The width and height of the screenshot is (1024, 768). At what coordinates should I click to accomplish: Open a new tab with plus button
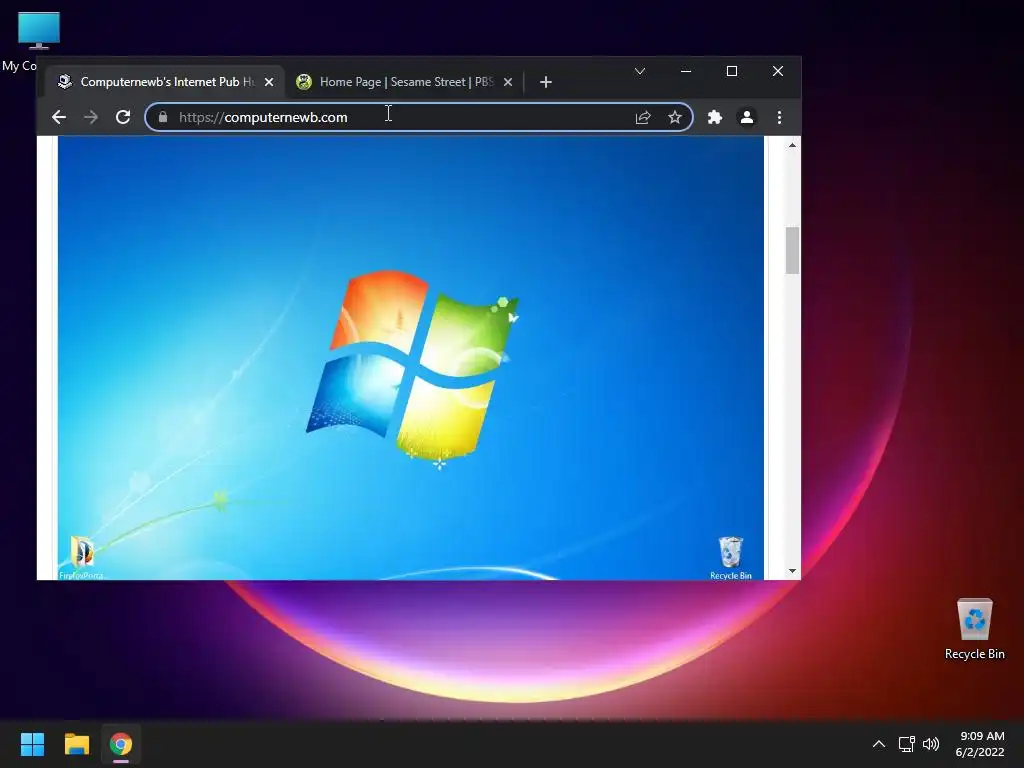click(x=546, y=82)
